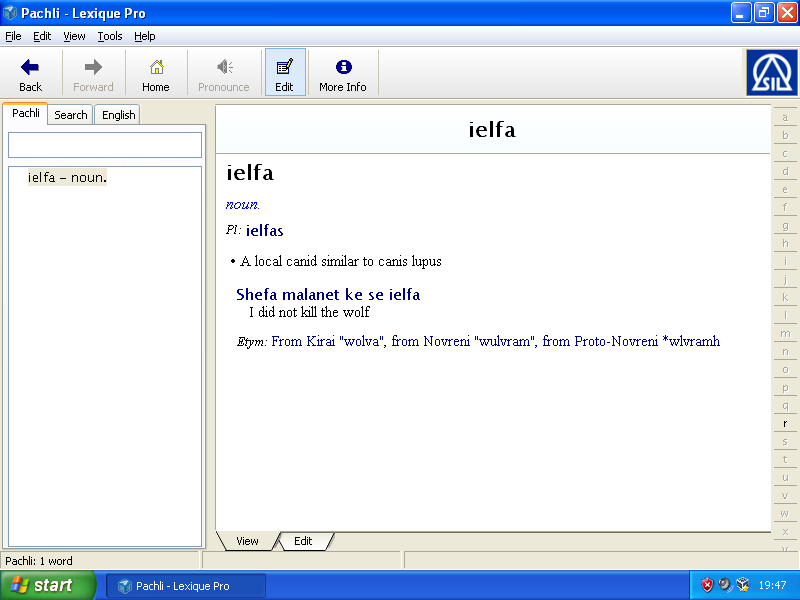This screenshot has height=600, width=800.
Task: Open the File menu
Action: click(13, 36)
